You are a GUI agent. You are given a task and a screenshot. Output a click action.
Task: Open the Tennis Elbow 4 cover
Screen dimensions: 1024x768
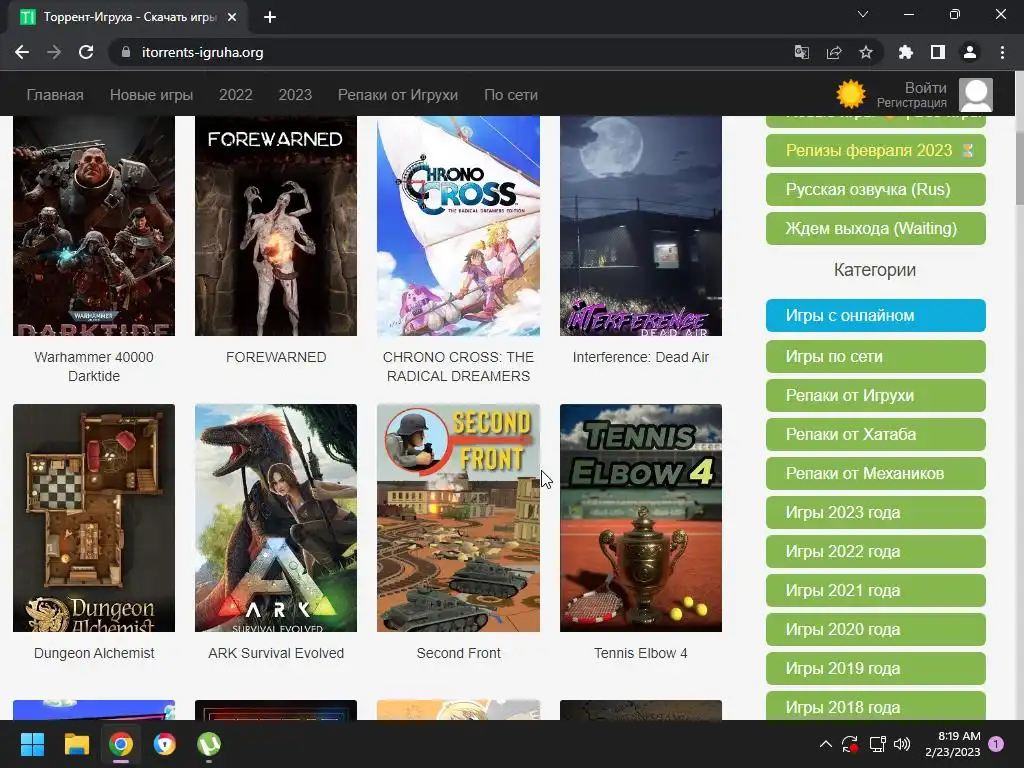point(641,518)
